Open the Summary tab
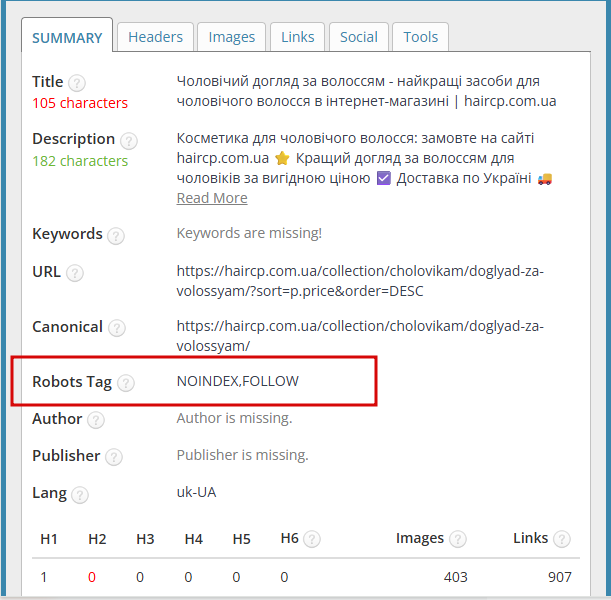 (67, 37)
